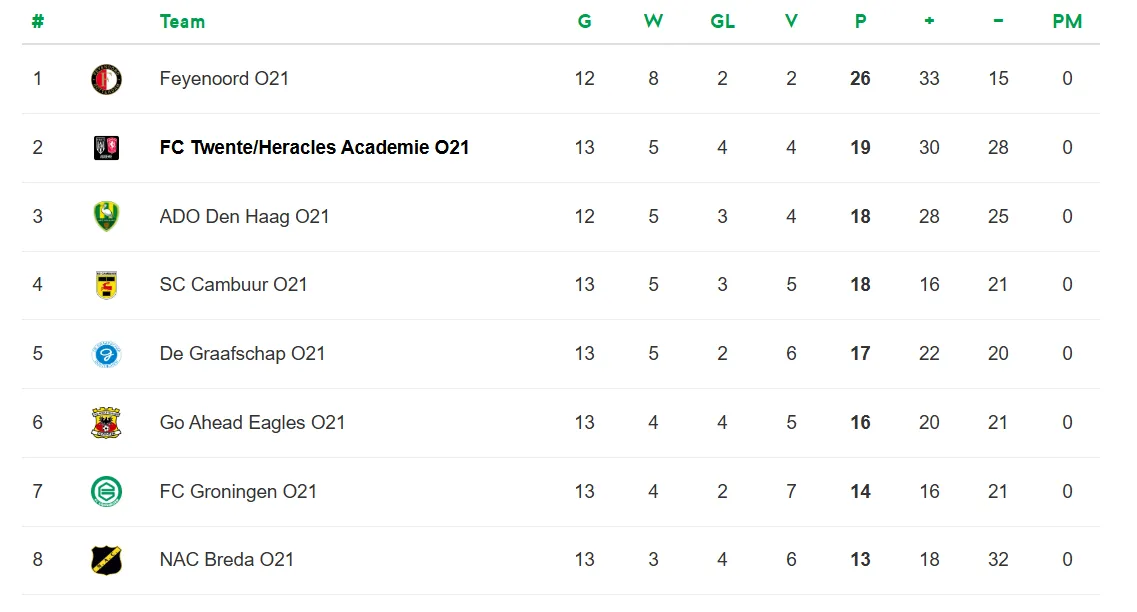
Task: Open the SC Cambuur O21 team link
Action: 233,285
